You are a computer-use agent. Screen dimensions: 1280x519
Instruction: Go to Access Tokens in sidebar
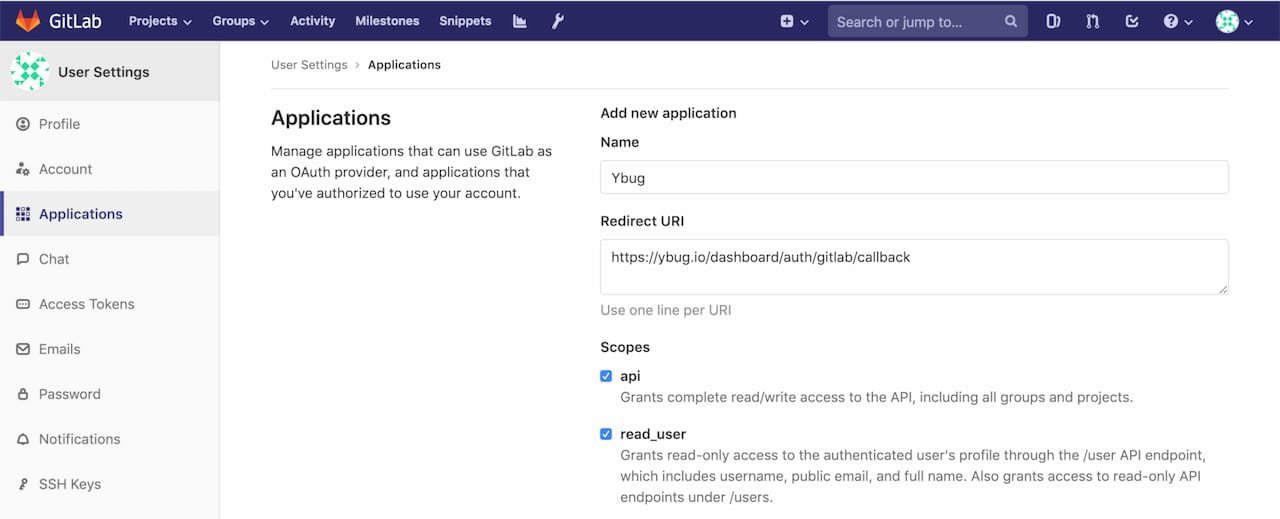pyautogui.click(x=86, y=304)
